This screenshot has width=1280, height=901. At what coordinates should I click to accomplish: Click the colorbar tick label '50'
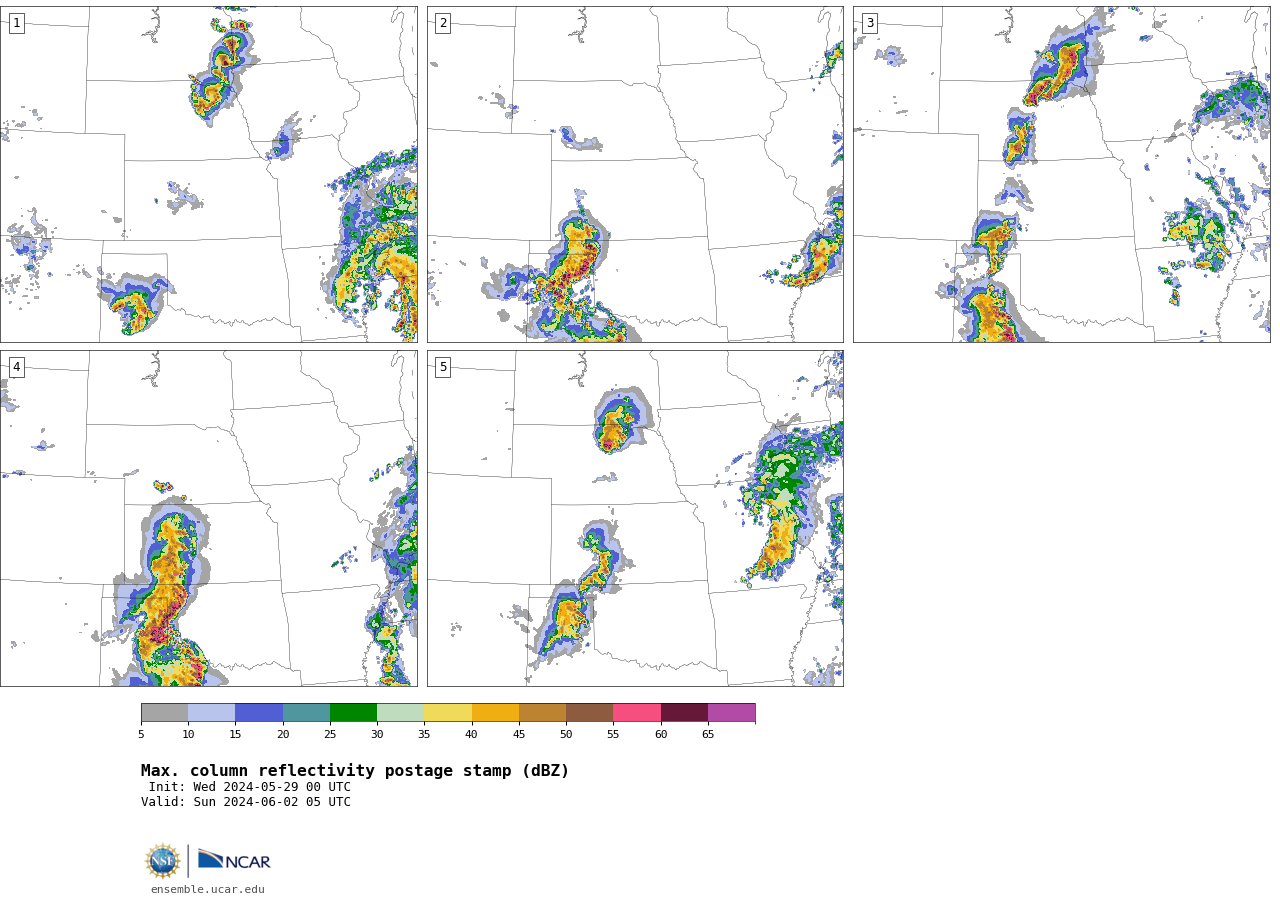click(x=566, y=734)
